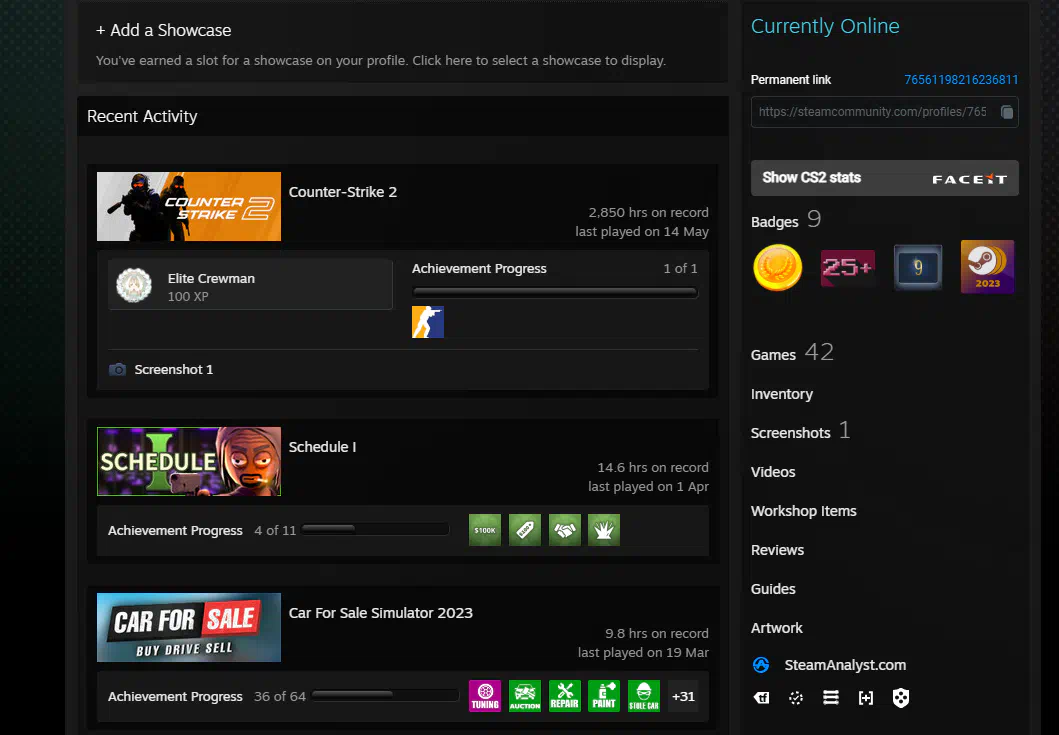The width and height of the screenshot is (1059, 735).
Task: Click the Counter-Strike 2 achievement icon
Action: pos(428,322)
